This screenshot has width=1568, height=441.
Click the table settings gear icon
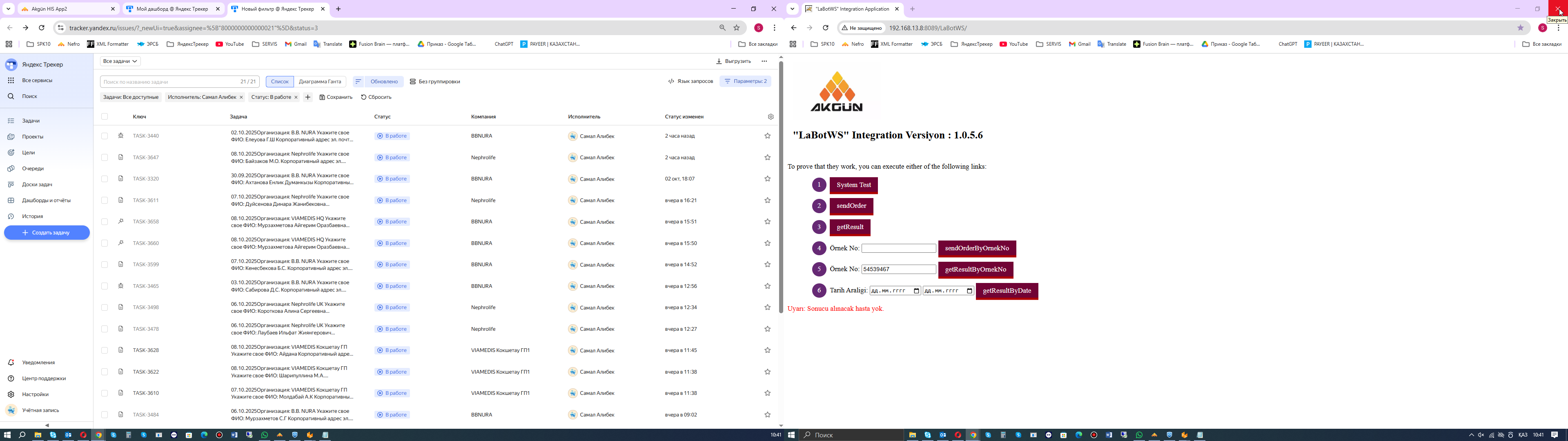coord(770,117)
